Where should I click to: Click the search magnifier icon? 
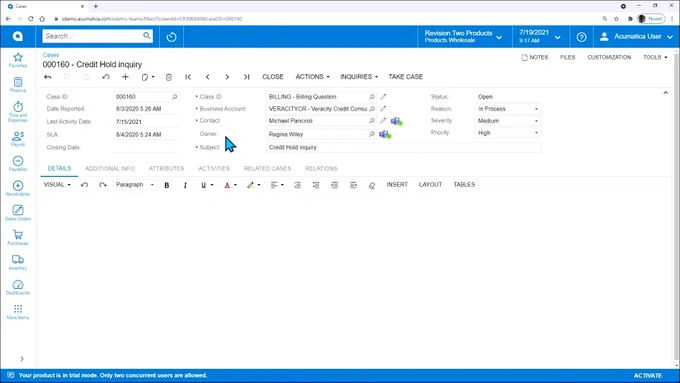(x=147, y=36)
